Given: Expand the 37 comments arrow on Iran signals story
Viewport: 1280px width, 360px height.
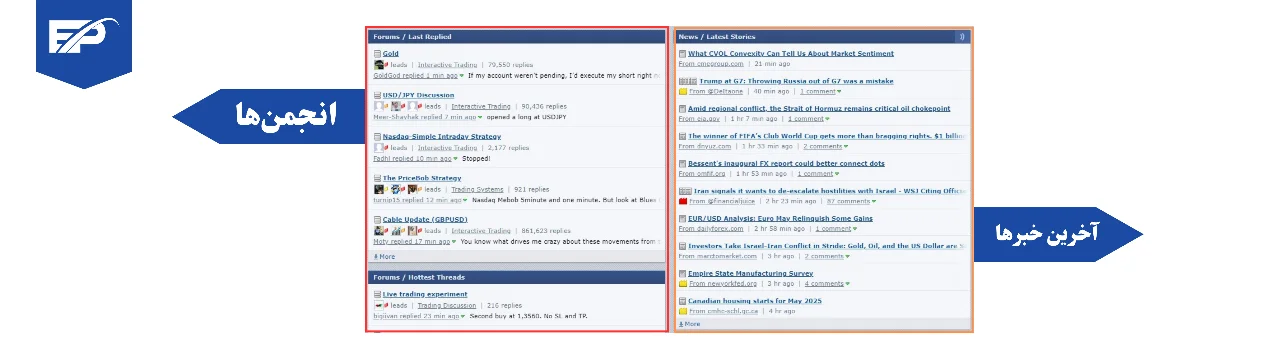Looking at the screenshot, I should 874,201.
